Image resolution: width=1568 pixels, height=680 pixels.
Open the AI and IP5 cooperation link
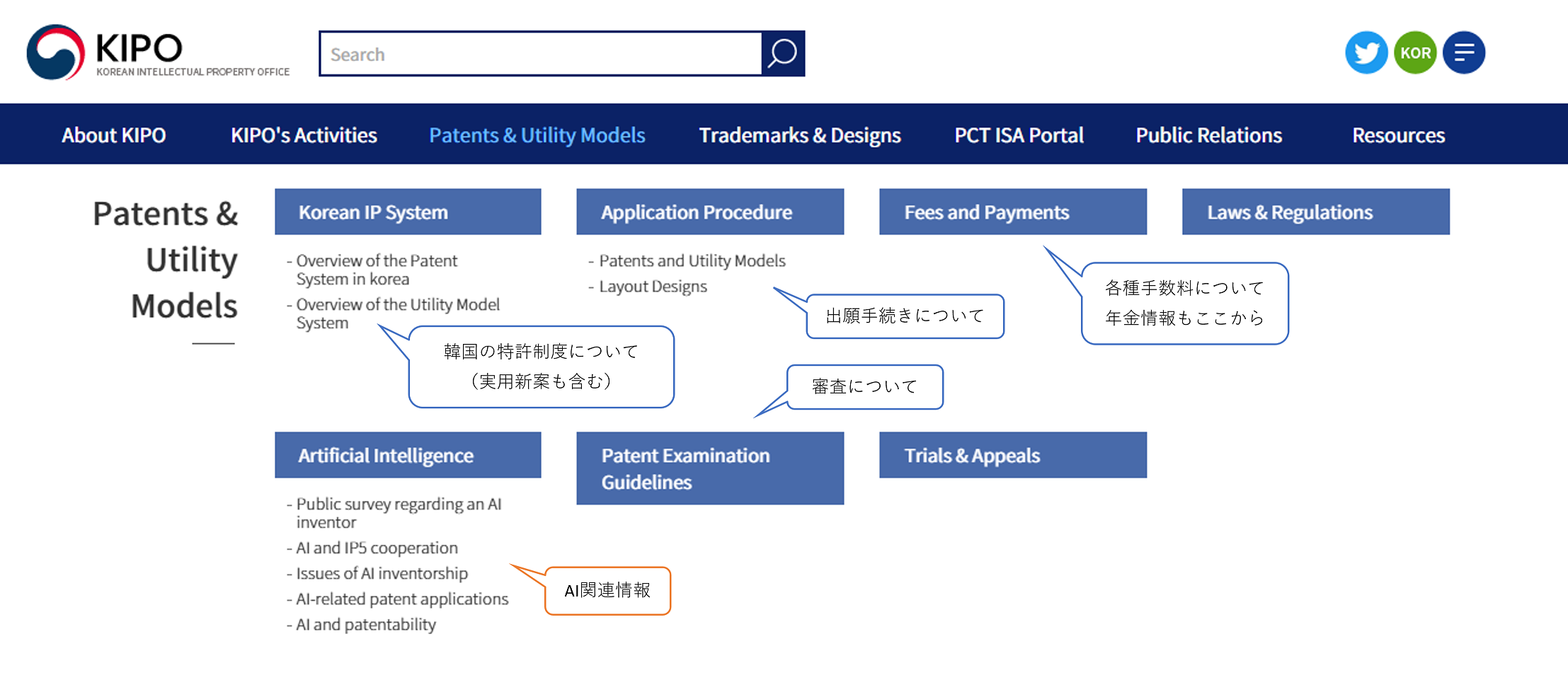(377, 548)
